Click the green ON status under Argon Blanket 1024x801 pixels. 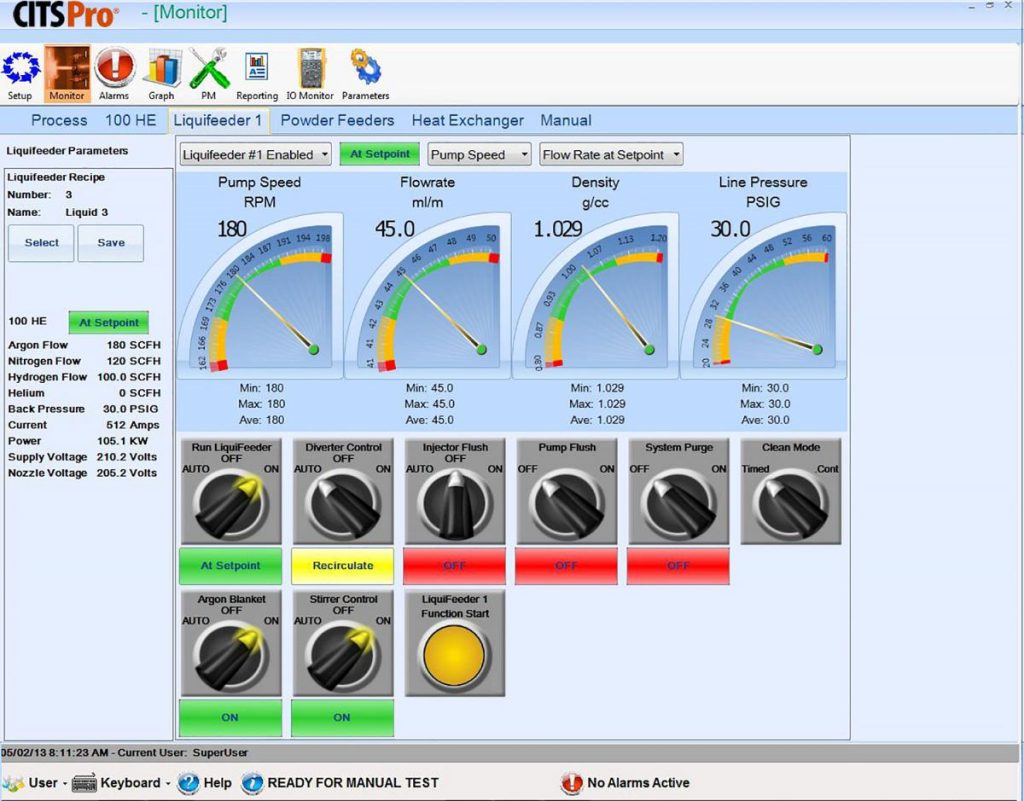pos(231,718)
